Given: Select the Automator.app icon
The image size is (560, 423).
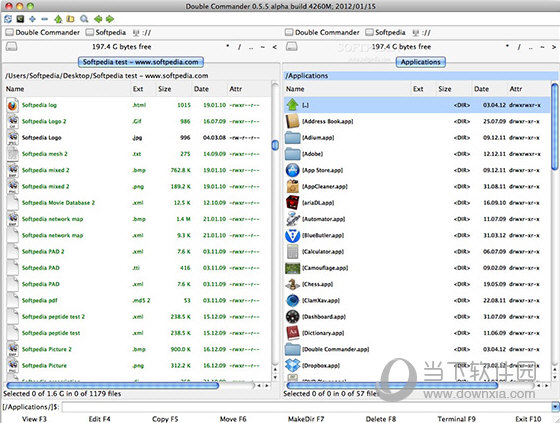Looking at the screenshot, I should pyautogui.click(x=292, y=219).
